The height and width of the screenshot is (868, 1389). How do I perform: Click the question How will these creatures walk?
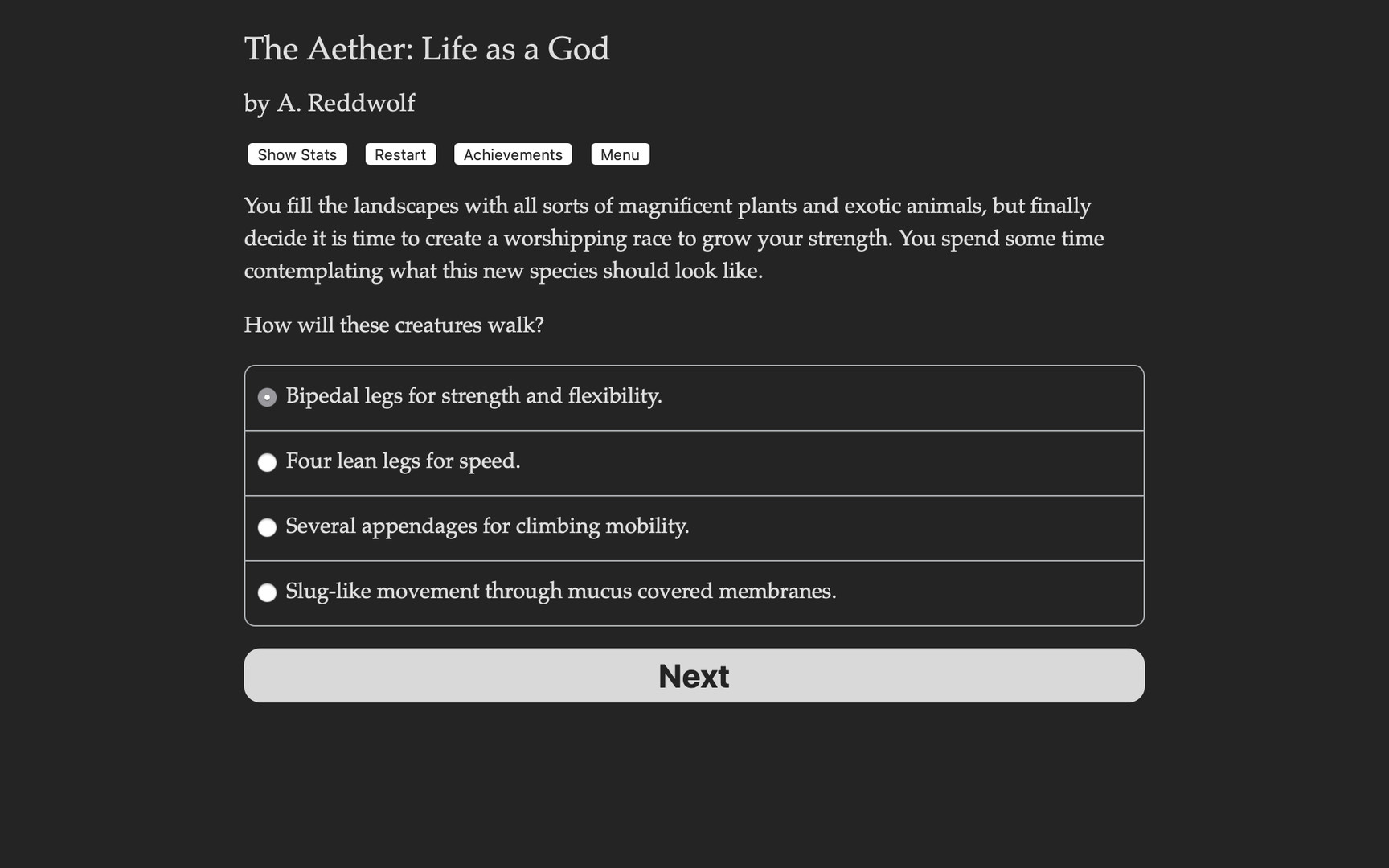tap(394, 325)
